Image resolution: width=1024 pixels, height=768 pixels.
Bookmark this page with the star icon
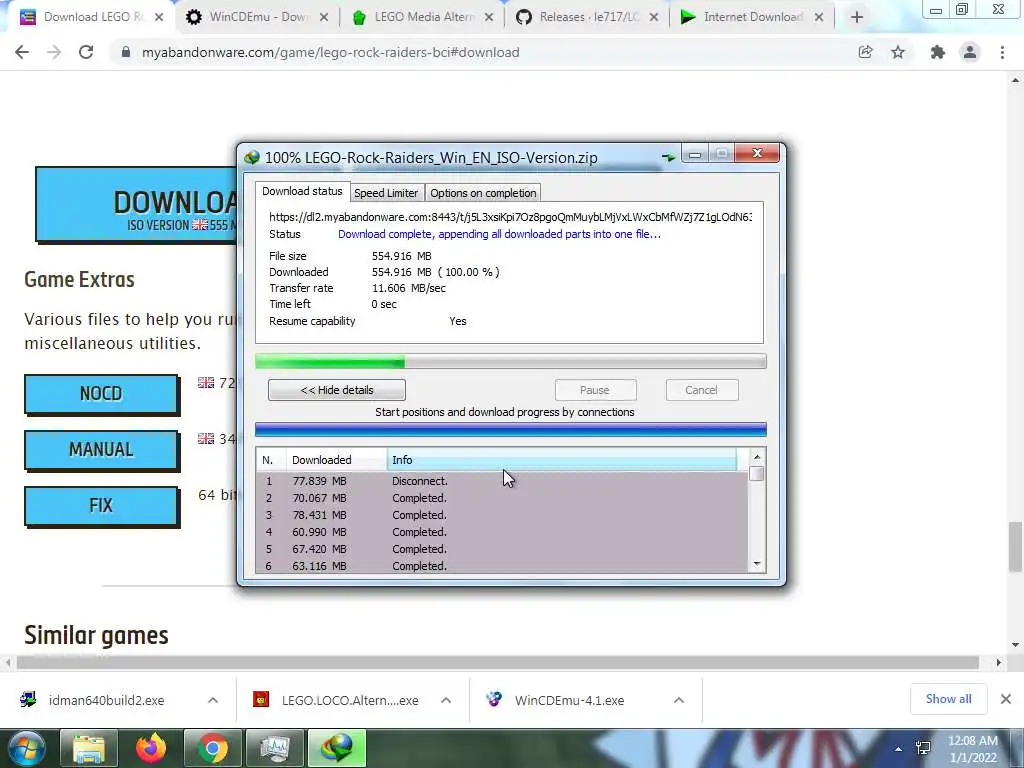(x=898, y=52)
